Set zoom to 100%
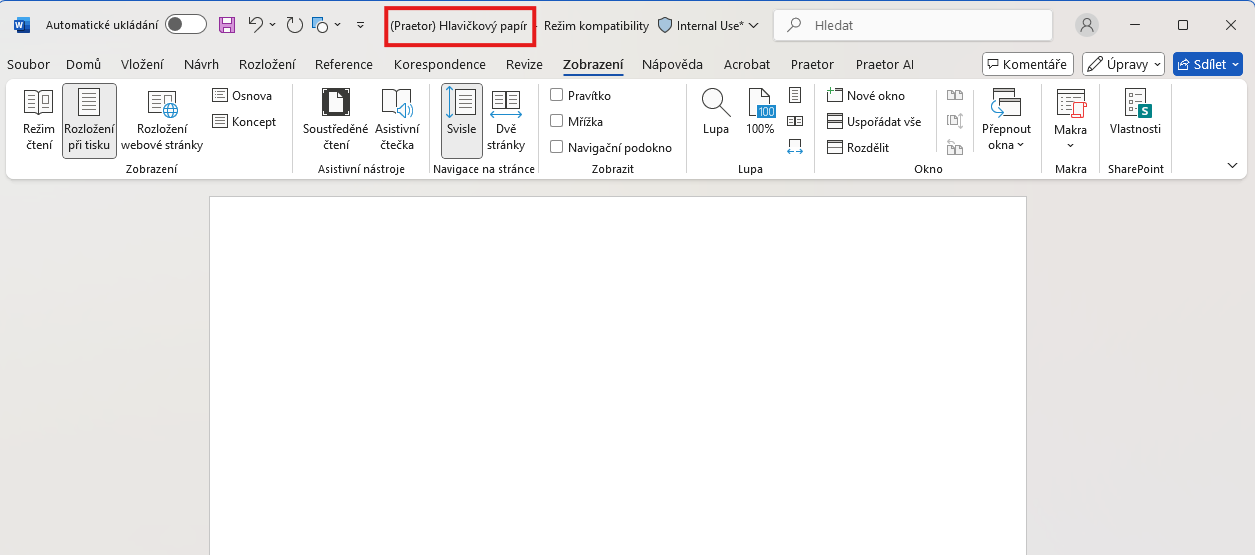Image resolution: width=1255 pixels, height=555 pixels. point(760,112)
